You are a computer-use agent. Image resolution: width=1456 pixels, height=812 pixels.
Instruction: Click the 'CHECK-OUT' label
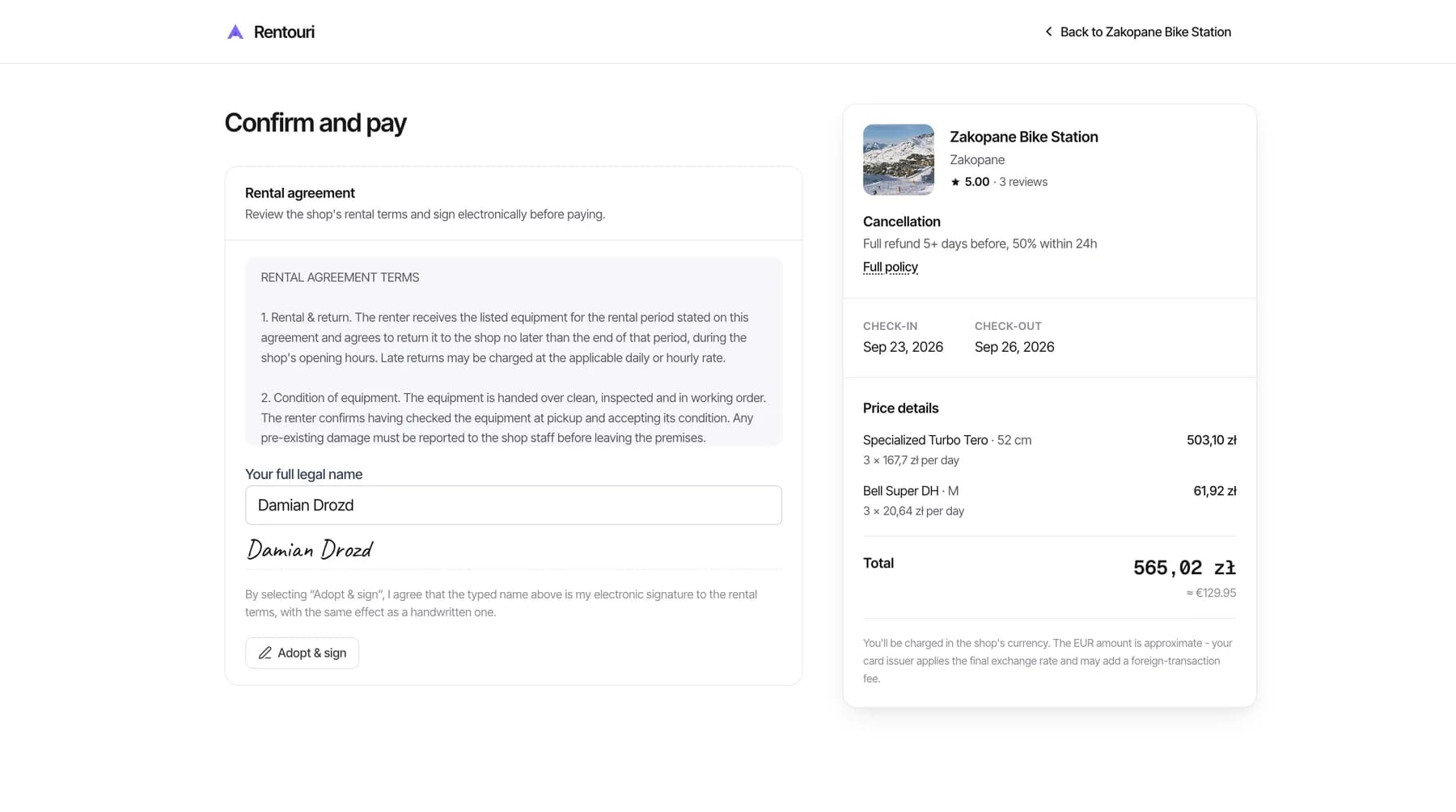coord(1008,326)
